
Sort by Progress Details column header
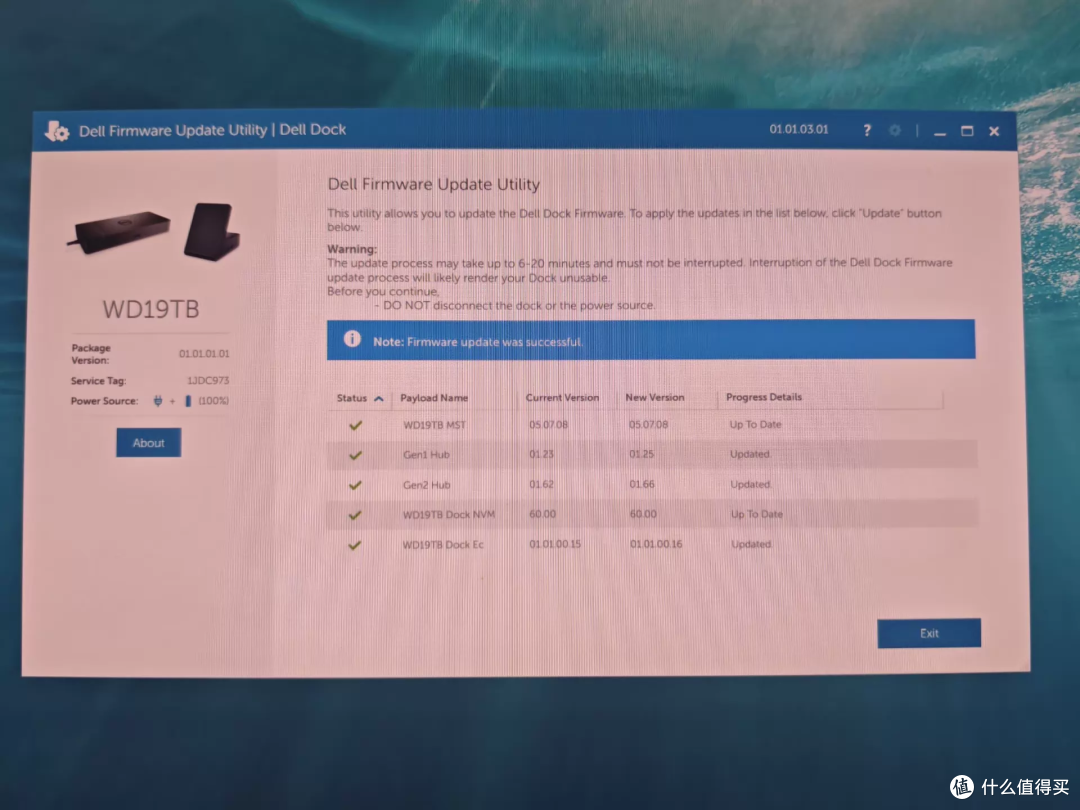click(x=764, y=397)
